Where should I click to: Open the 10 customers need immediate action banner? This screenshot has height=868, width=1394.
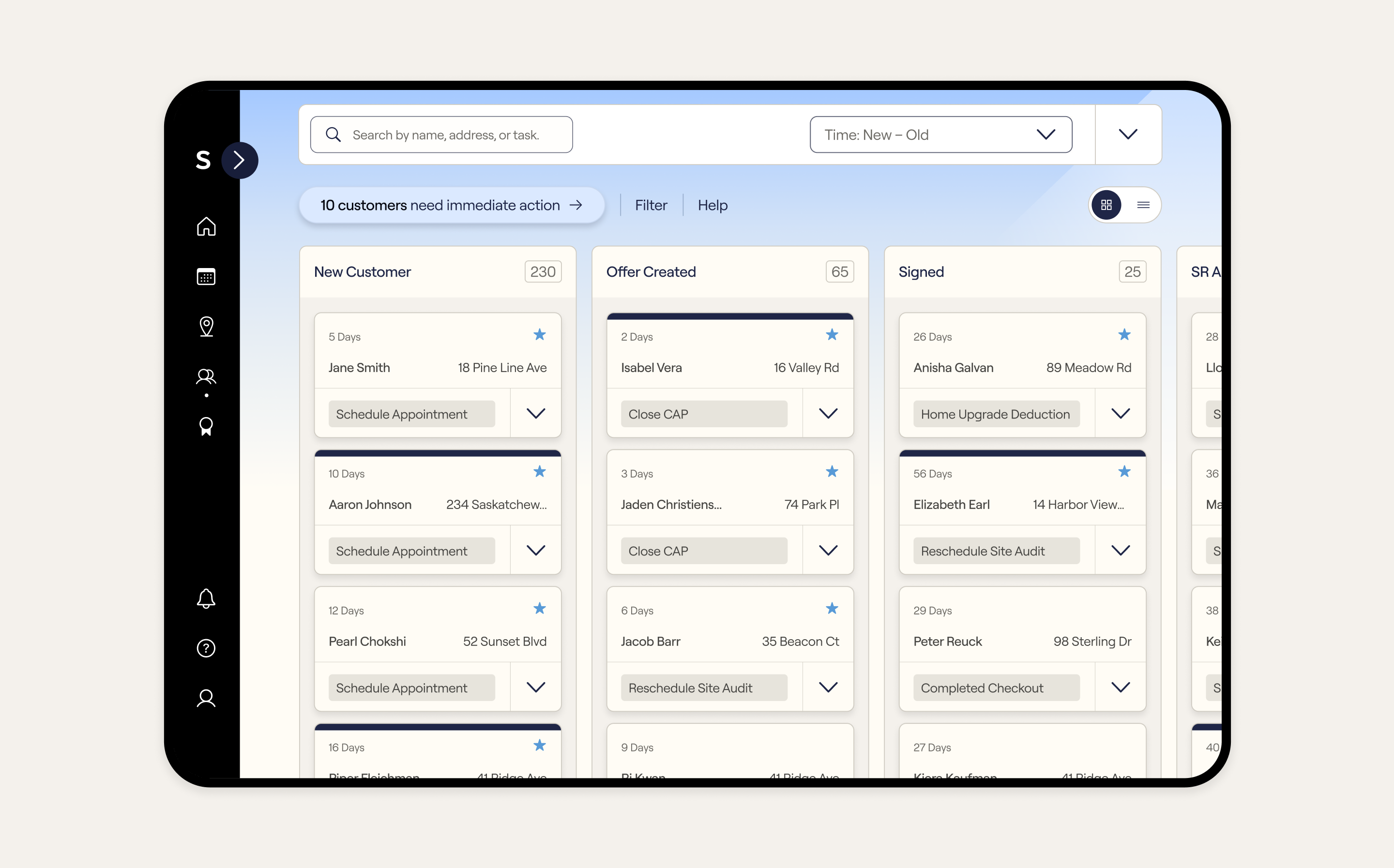pos(452,205)
